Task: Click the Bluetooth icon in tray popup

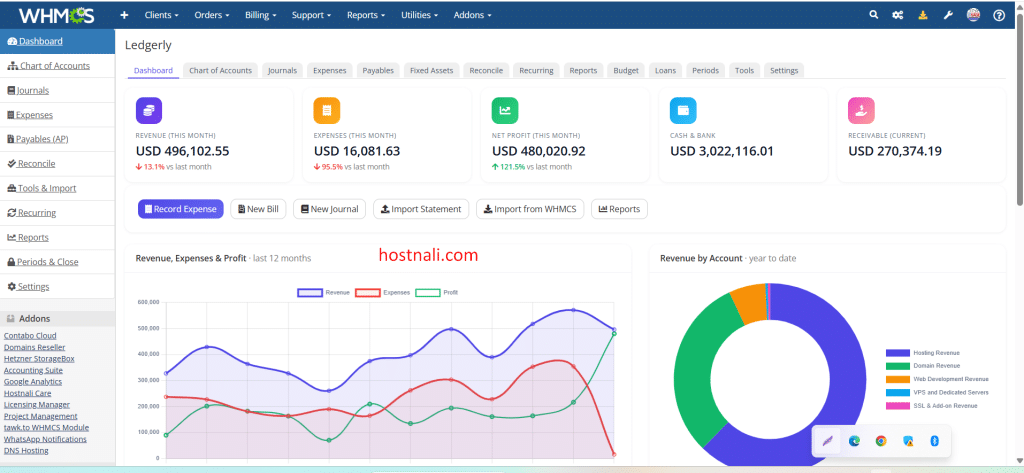Action: point(935,441)
